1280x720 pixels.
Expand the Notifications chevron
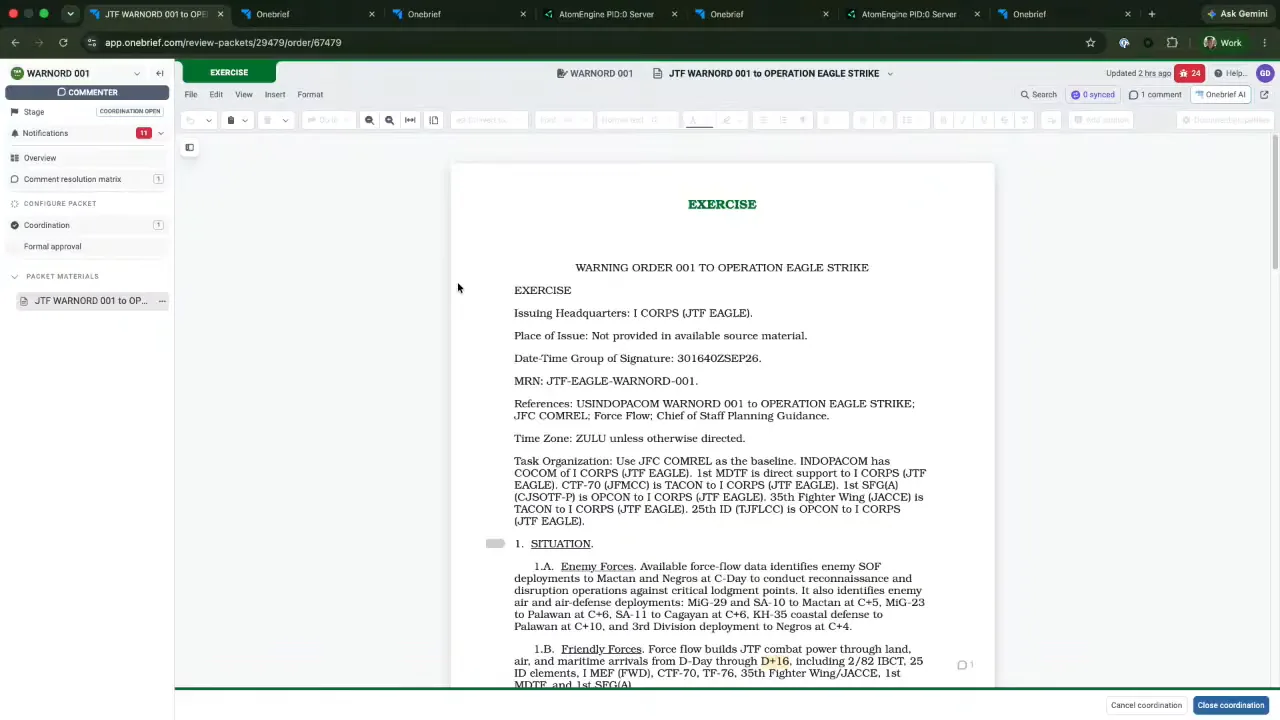coord(160,133)
